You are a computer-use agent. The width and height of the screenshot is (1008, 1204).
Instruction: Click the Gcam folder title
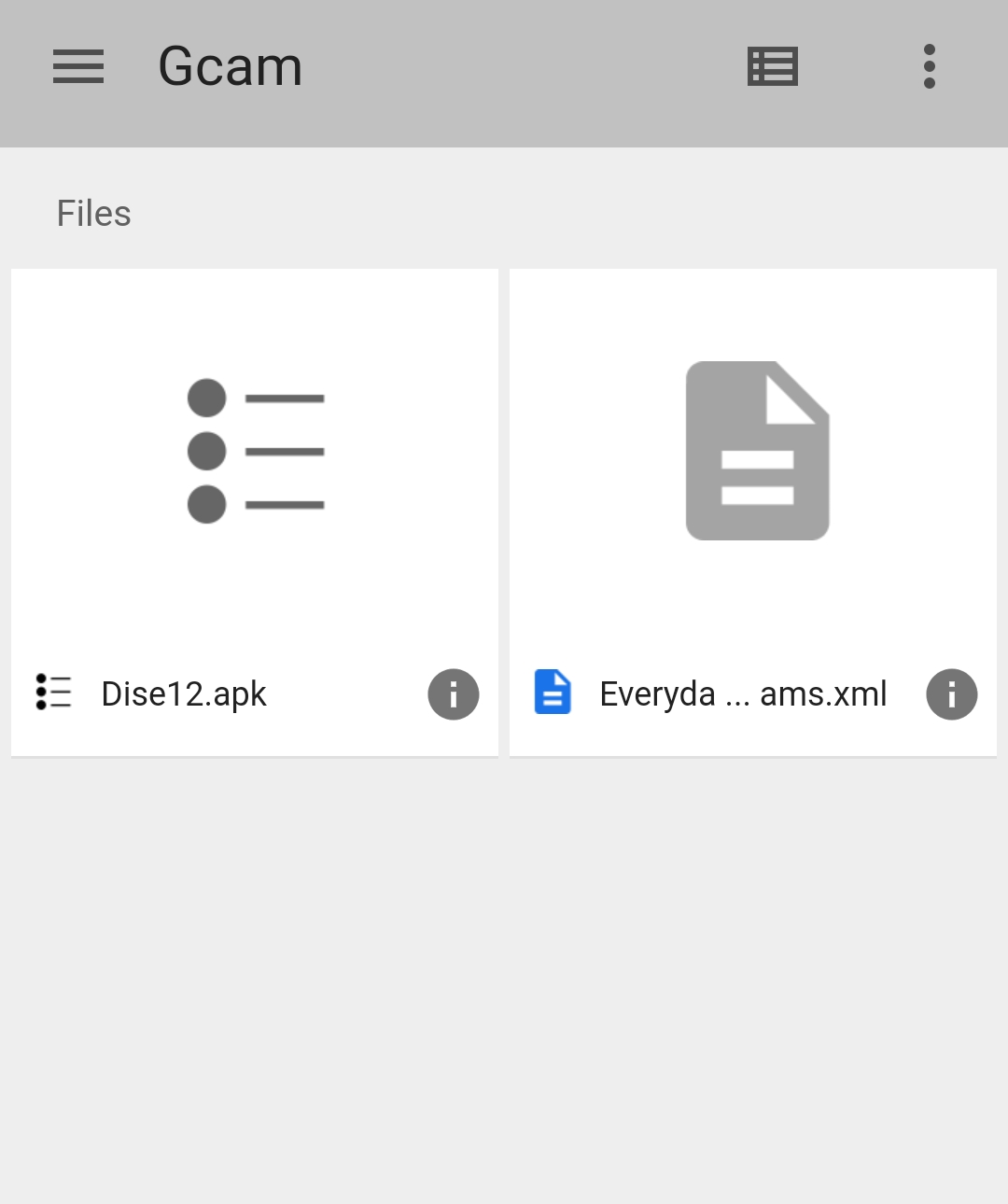(x=231, y=67)
